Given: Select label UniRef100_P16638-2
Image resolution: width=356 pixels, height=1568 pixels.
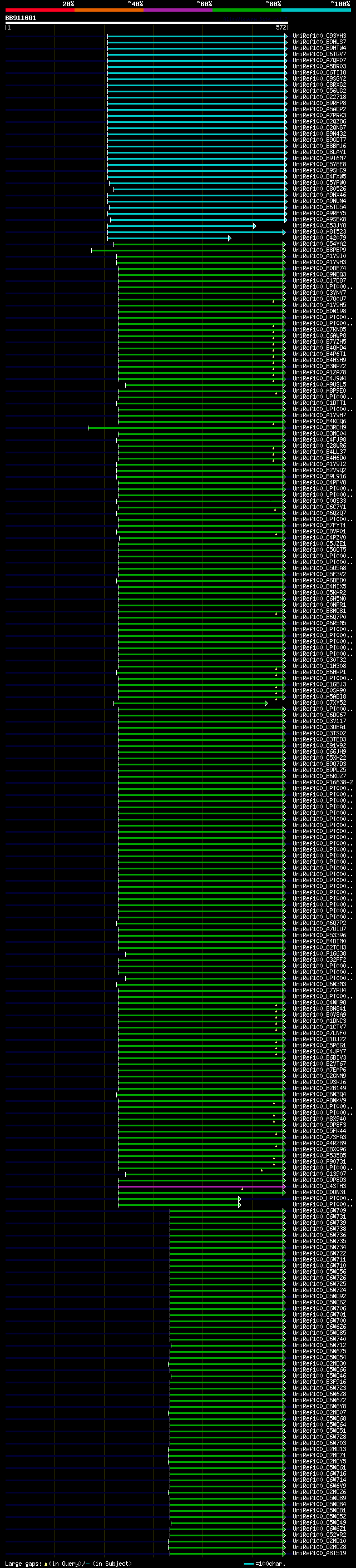Looking at the screenshot, I should coord(323,782).
